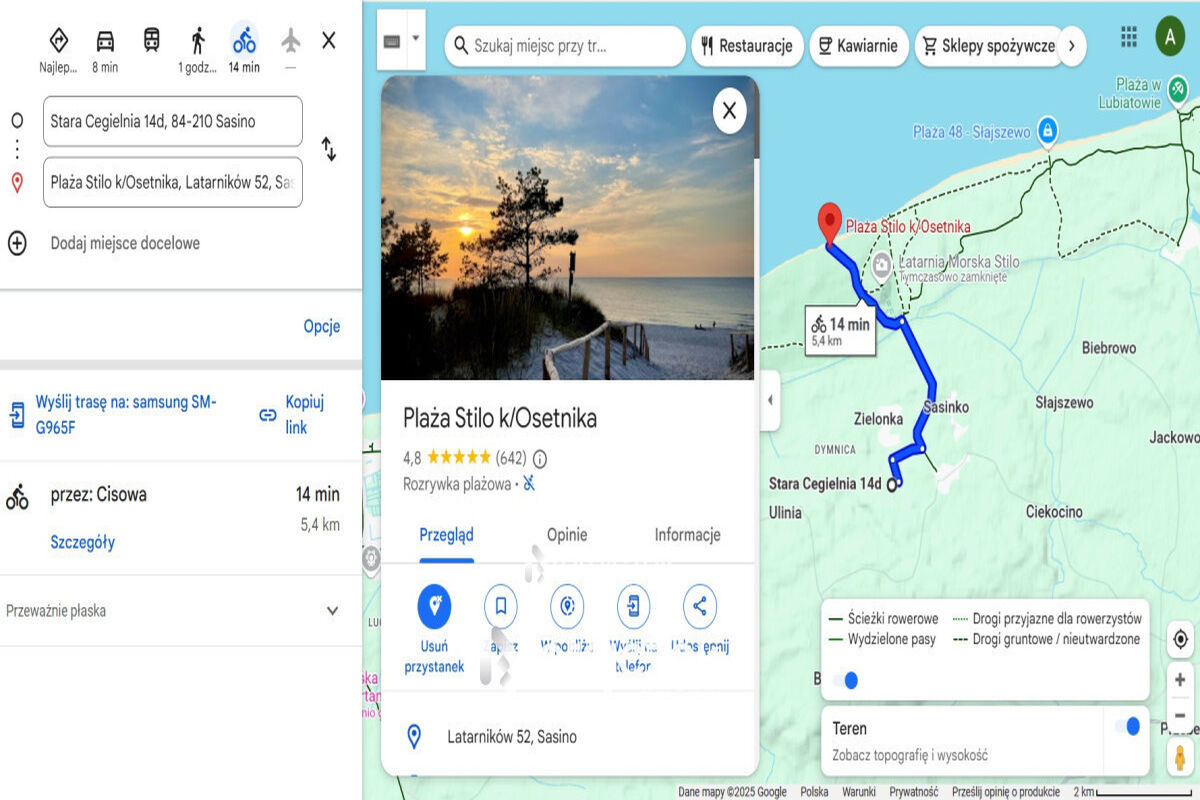Click the Opcje route options link
The width and height of the screenshot is (1200, 800).
tap(321, 327)
